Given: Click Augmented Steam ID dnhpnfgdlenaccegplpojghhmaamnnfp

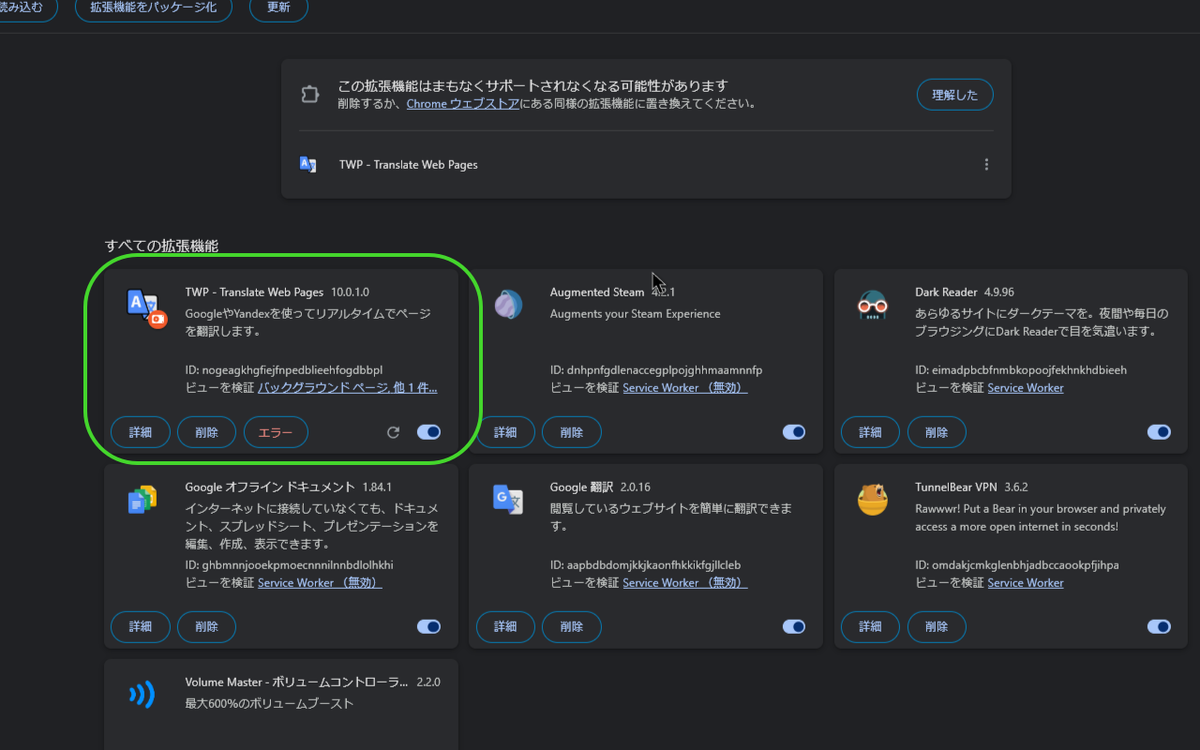Looking at the screenshot, I should [x=656, y=370].
